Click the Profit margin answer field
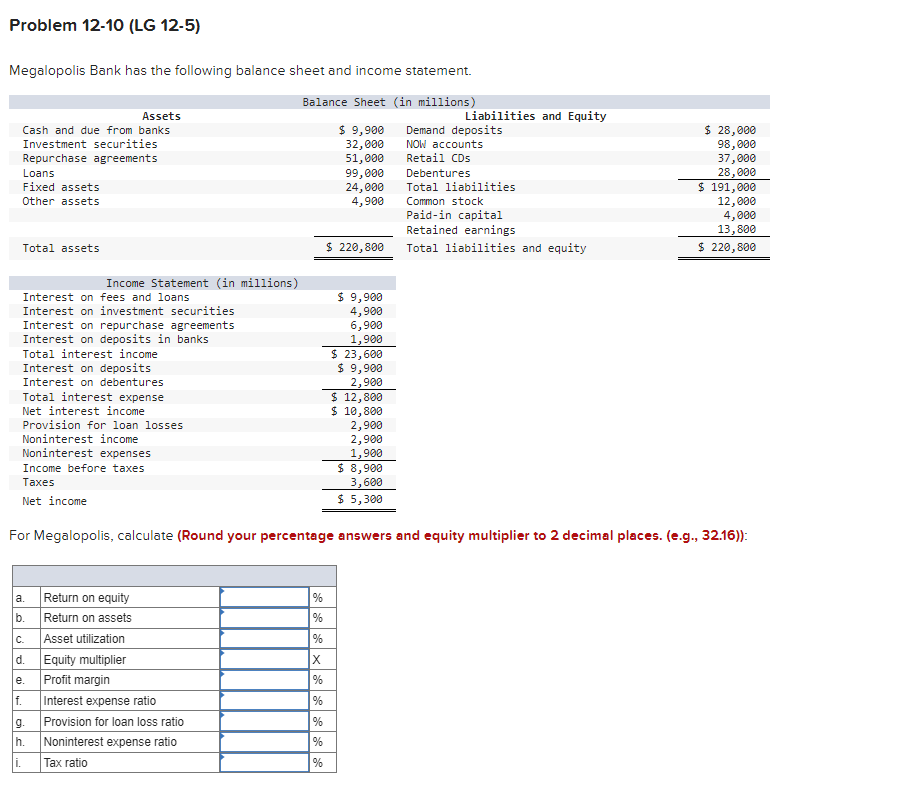 pos(265,679)
